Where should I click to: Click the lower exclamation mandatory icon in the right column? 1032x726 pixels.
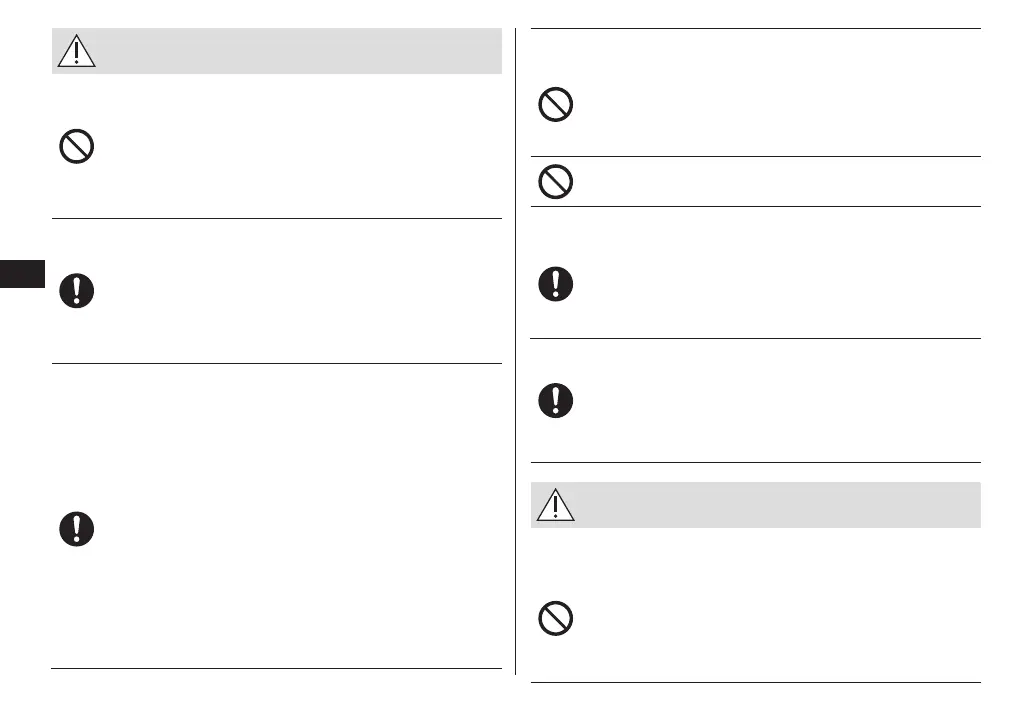tap(556, 401)
